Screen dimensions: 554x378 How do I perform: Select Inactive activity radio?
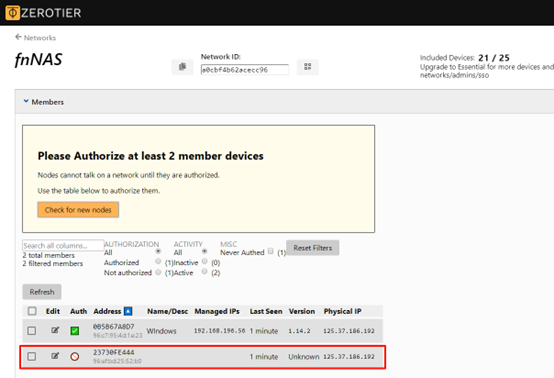click(204, 261)
